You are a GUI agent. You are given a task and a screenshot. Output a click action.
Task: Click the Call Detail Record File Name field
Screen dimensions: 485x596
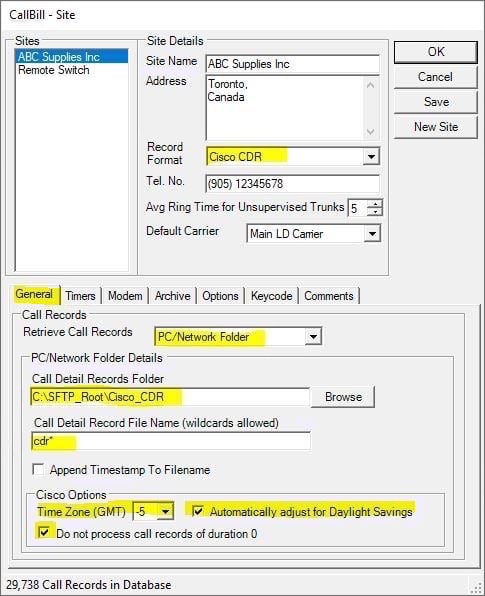(171, 441)
